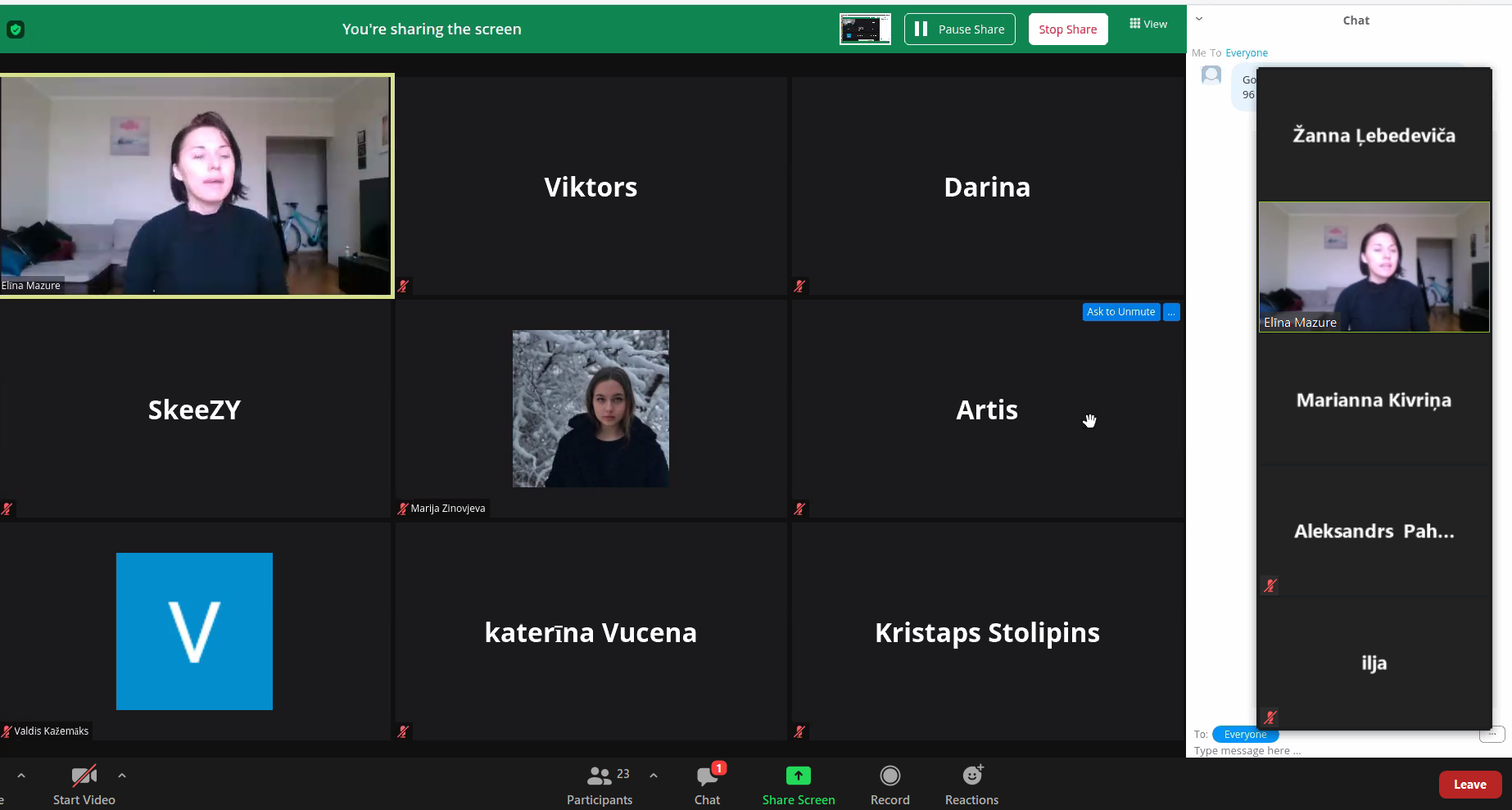The image size is (1512, 810).
Task: Click the green security shield icon
Action: [x=15, y=29]
